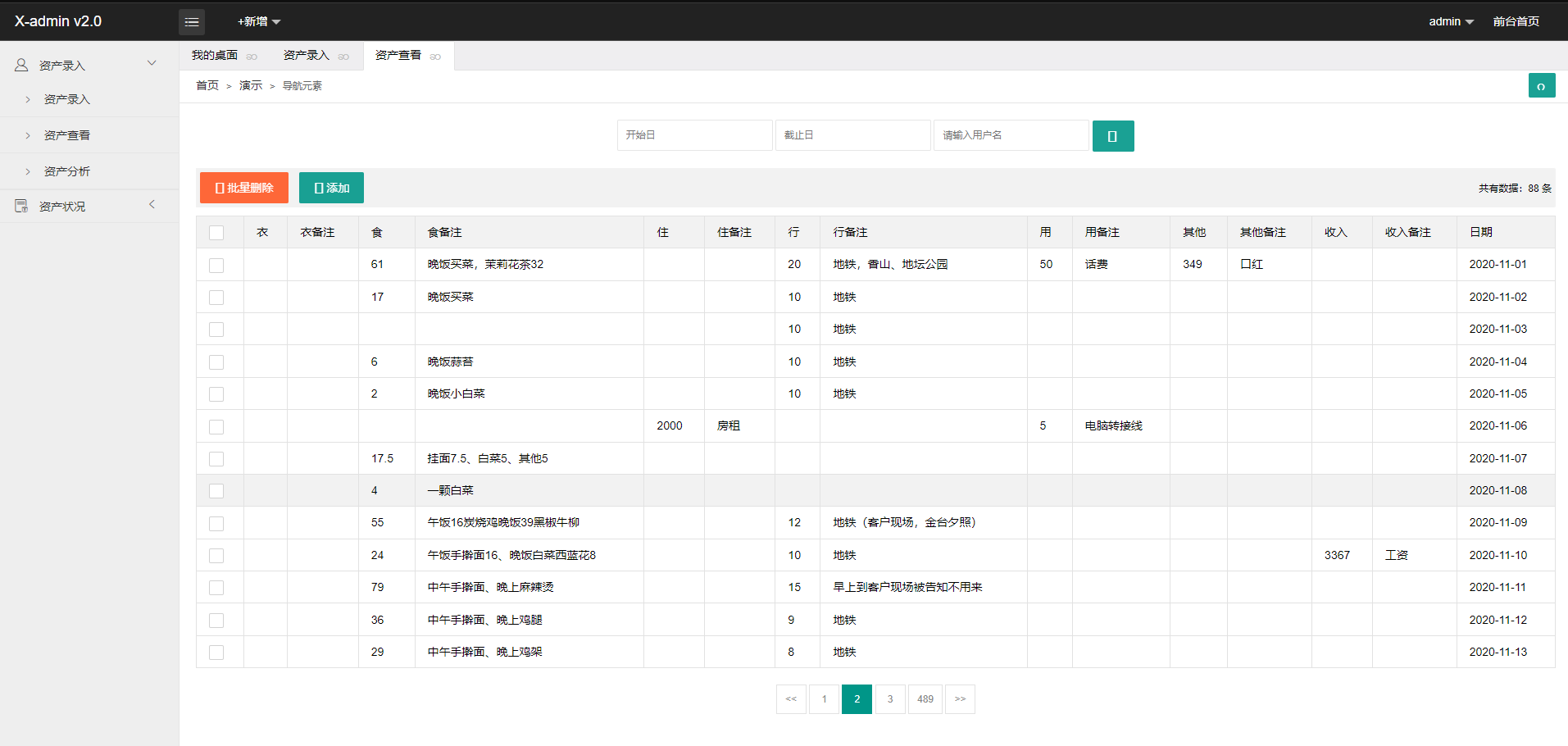1568x746 pixels.
Task: Close the 资产查看 tab via its icon
Action: pyautogui.click(x=435, y=57)
